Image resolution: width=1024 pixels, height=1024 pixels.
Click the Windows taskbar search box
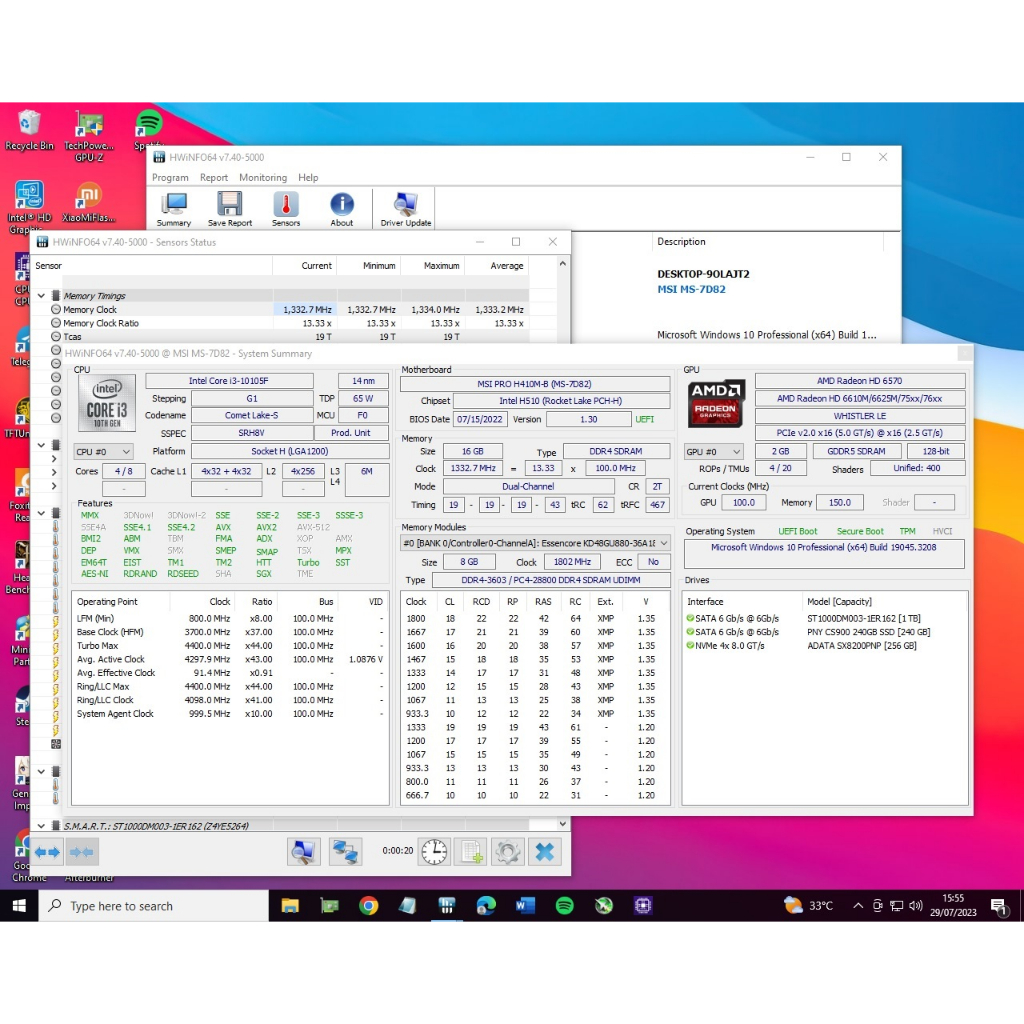pos(155,906)
